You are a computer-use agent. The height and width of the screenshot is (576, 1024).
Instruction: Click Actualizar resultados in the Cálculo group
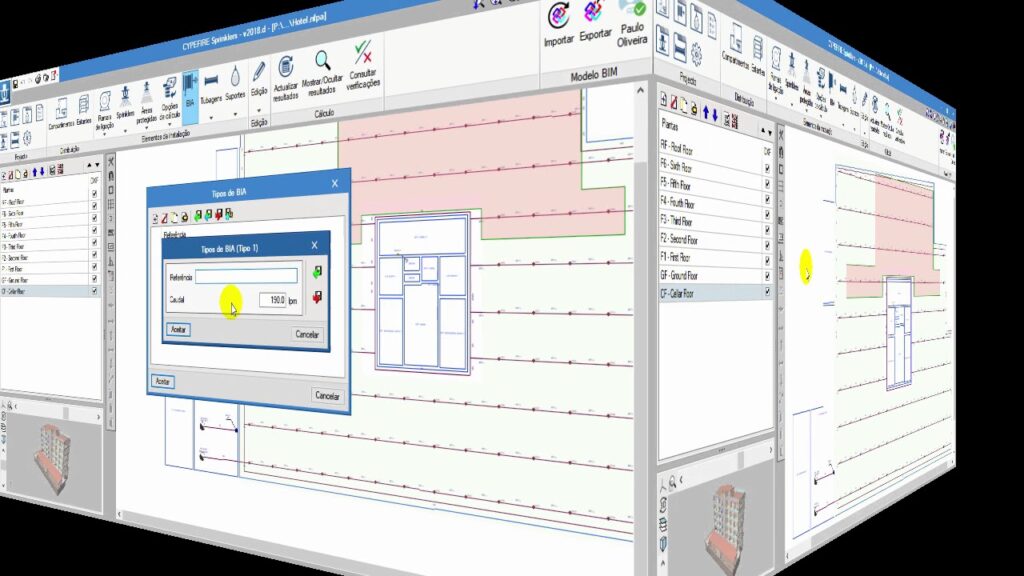coord(285,67)
